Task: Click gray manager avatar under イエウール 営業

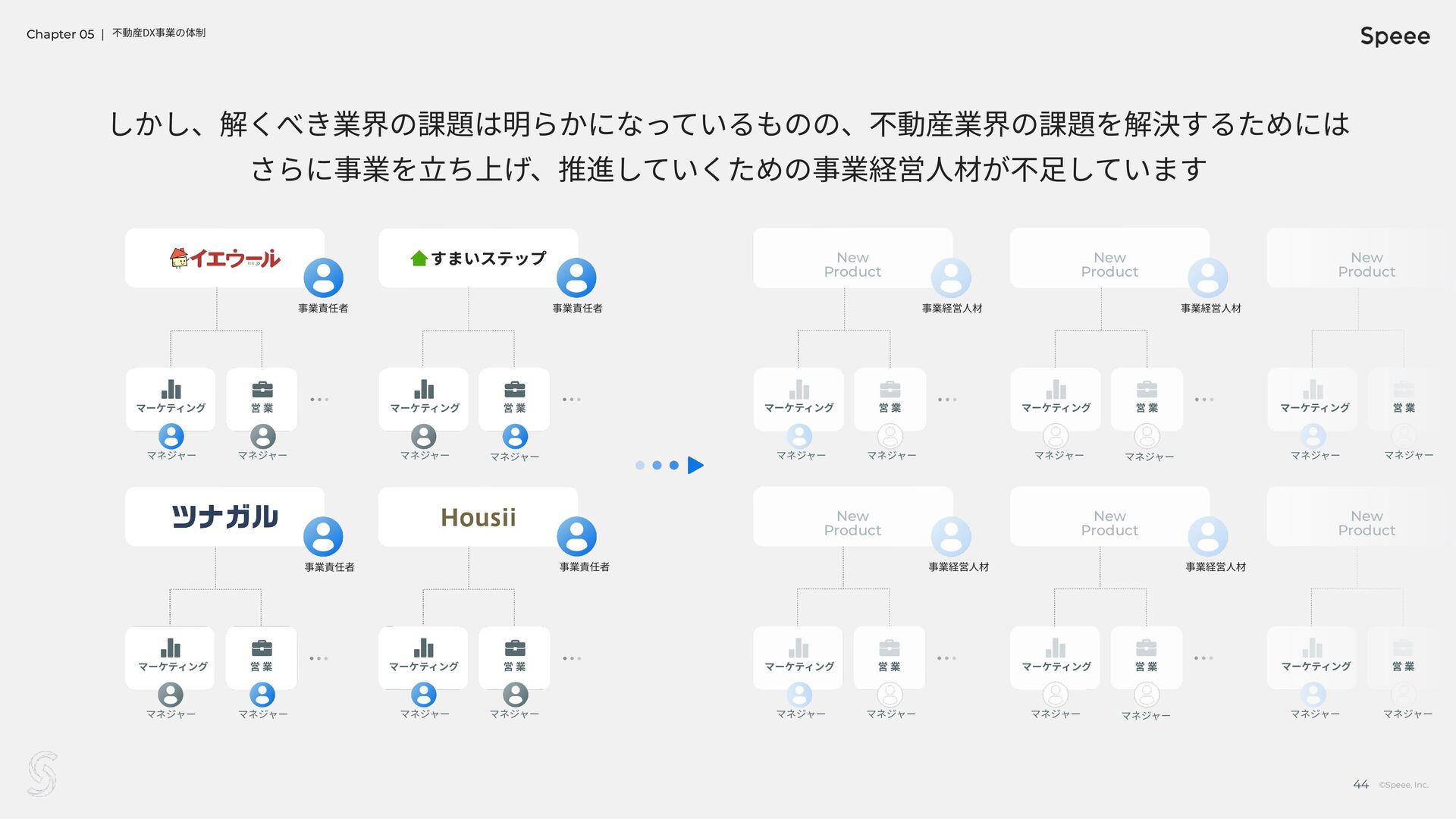Action: click(262, 437)
